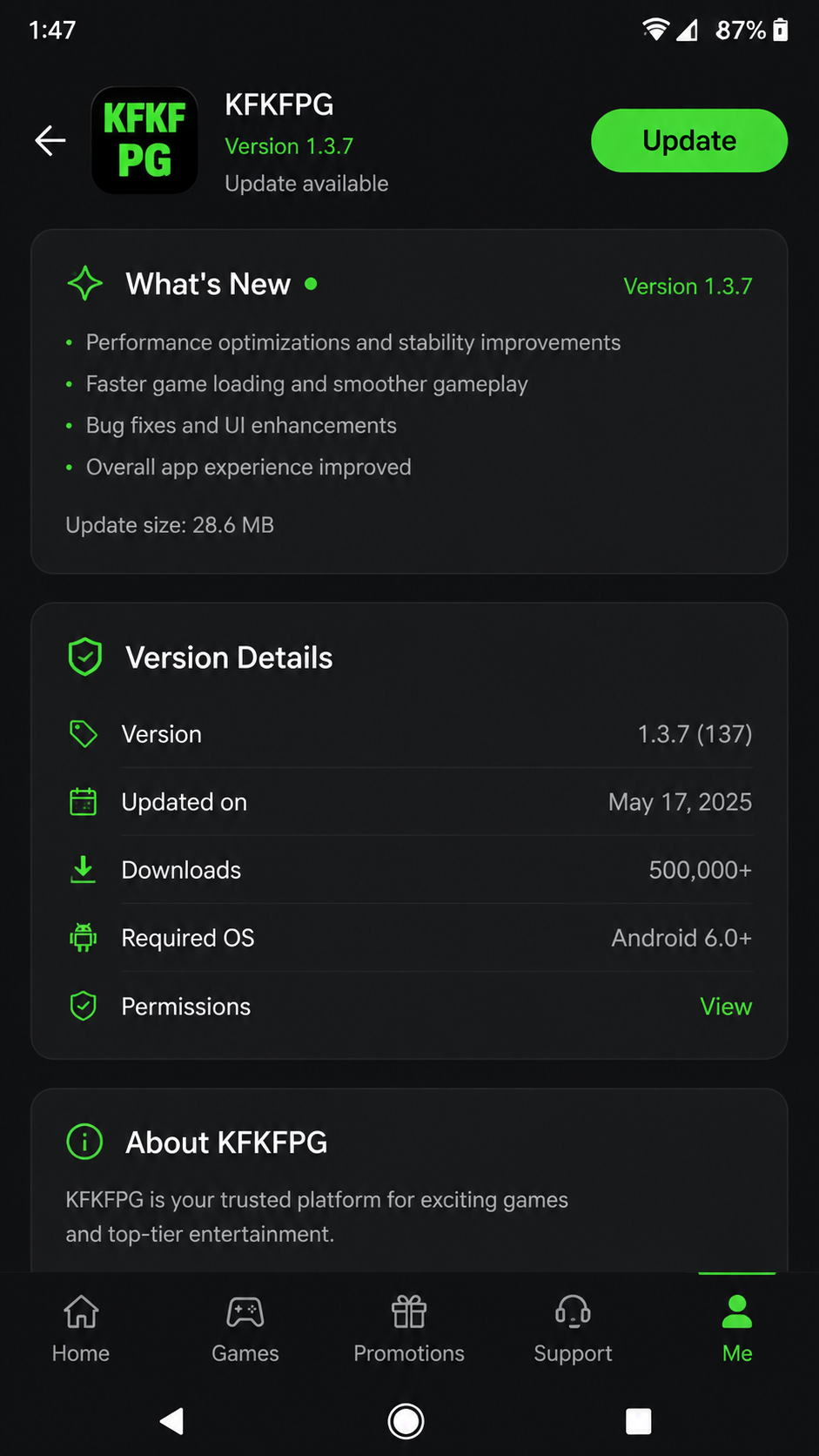Tap the What's New sparkle icon

(84, 284)
